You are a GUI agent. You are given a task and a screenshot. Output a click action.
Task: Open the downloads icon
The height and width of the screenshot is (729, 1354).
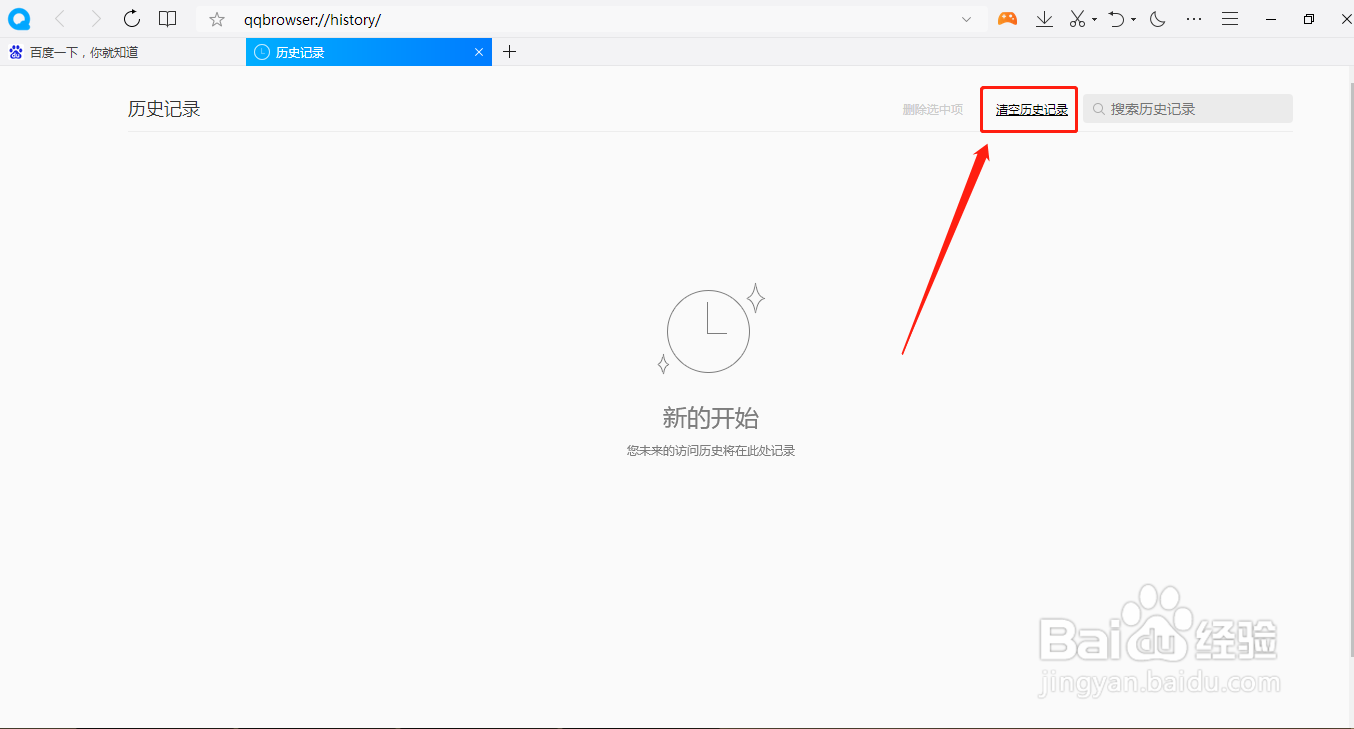pyautogui.click(x=1044, y=19)
